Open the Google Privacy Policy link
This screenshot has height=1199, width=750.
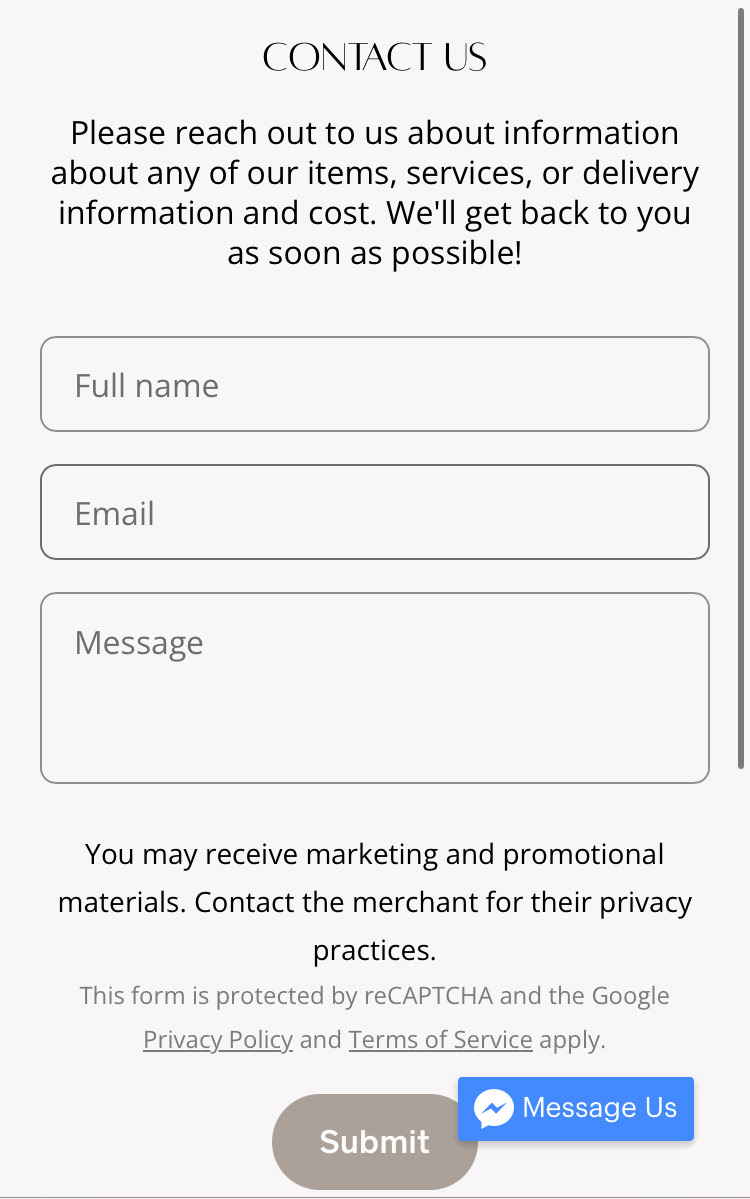[x=218, y=1040]
